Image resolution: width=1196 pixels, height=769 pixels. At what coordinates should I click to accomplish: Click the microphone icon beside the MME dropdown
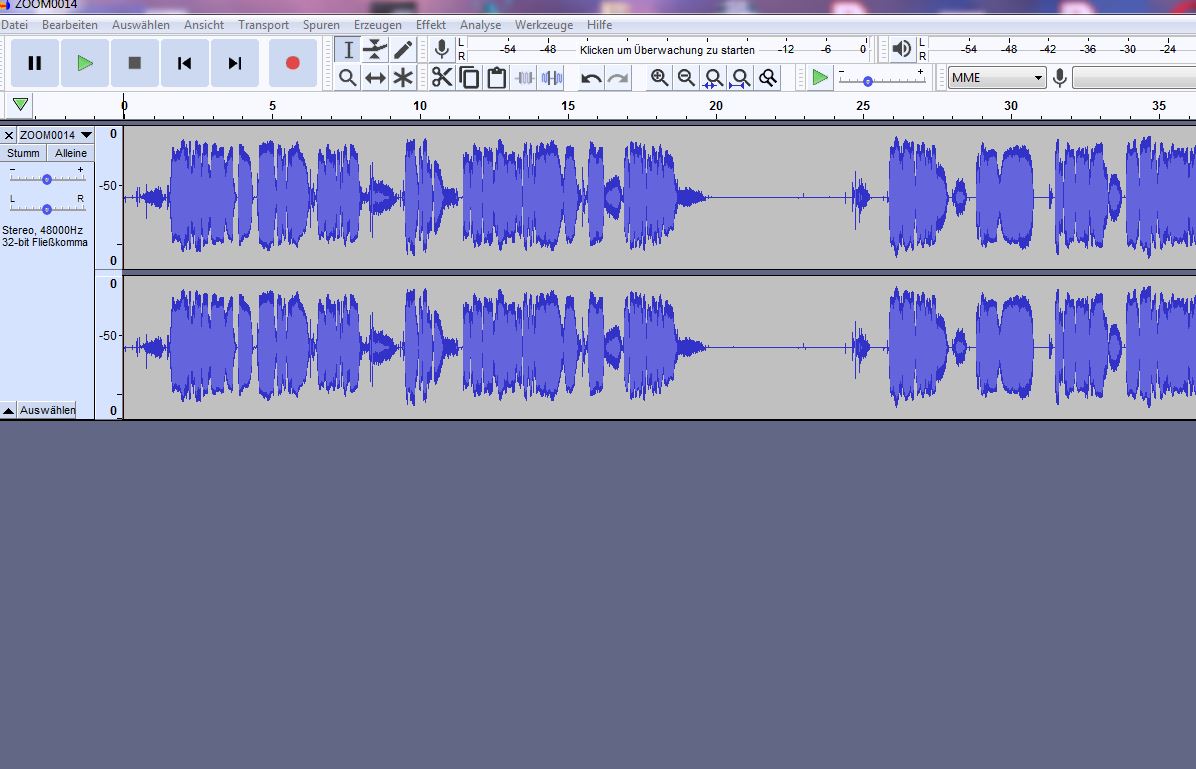click(x=1059, y=78)
